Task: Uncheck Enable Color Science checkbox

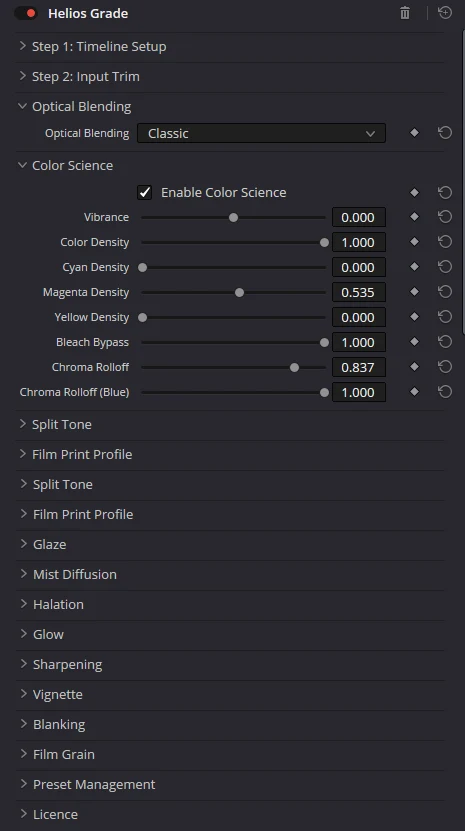Action: click(144, 192)
